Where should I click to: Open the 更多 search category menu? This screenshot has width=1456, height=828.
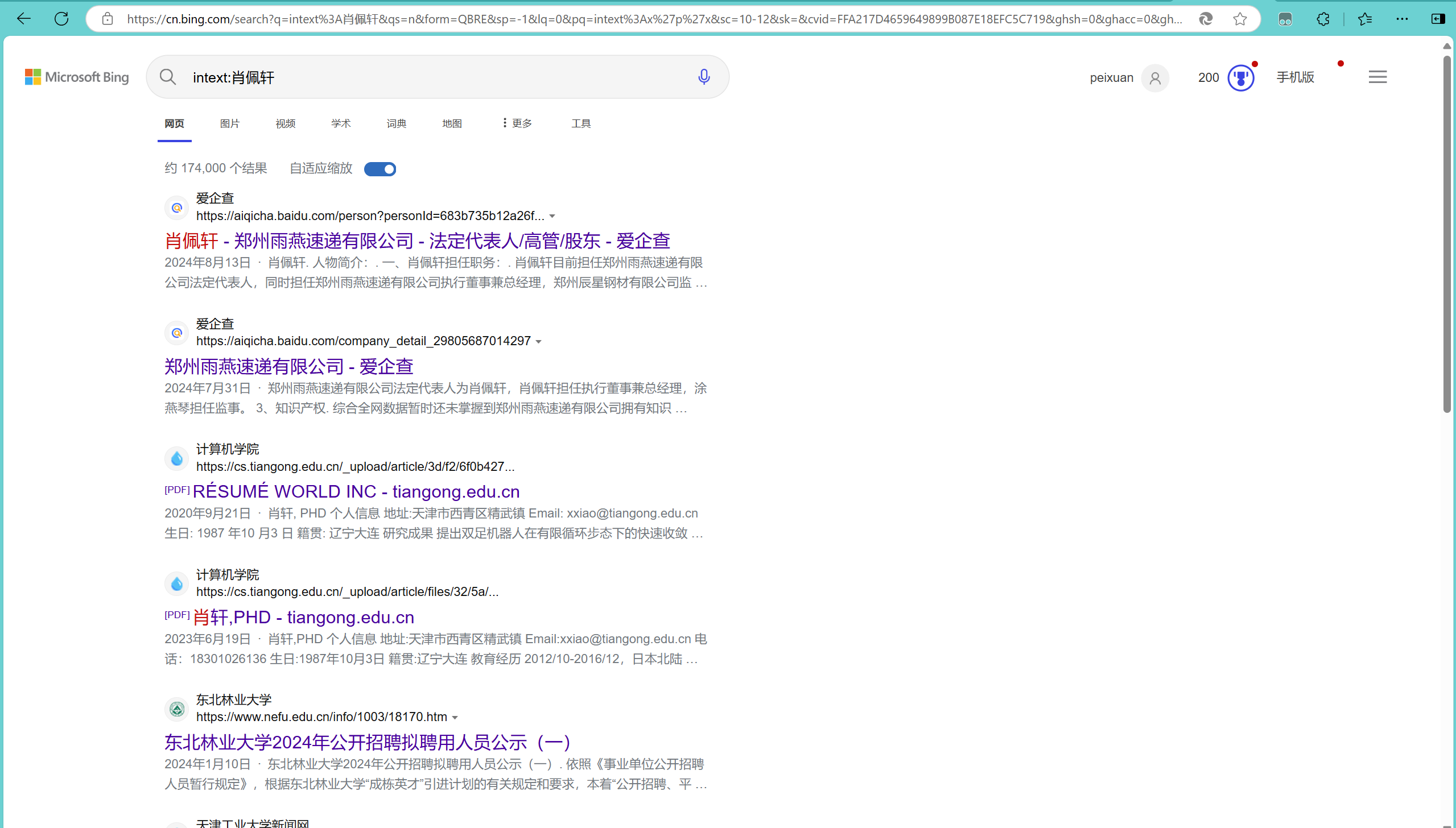(x=517, y=123)
